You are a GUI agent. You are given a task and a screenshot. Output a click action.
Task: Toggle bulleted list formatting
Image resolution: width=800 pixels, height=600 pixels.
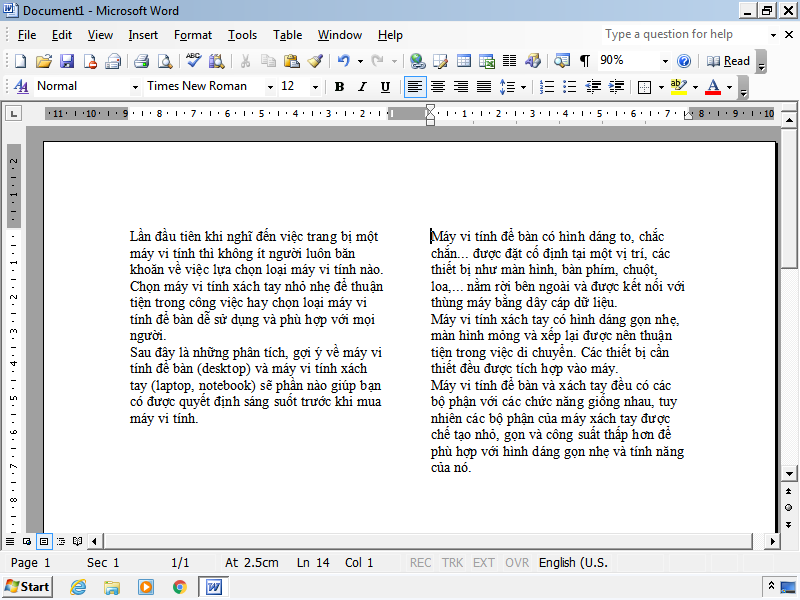[x=569, y=87]
